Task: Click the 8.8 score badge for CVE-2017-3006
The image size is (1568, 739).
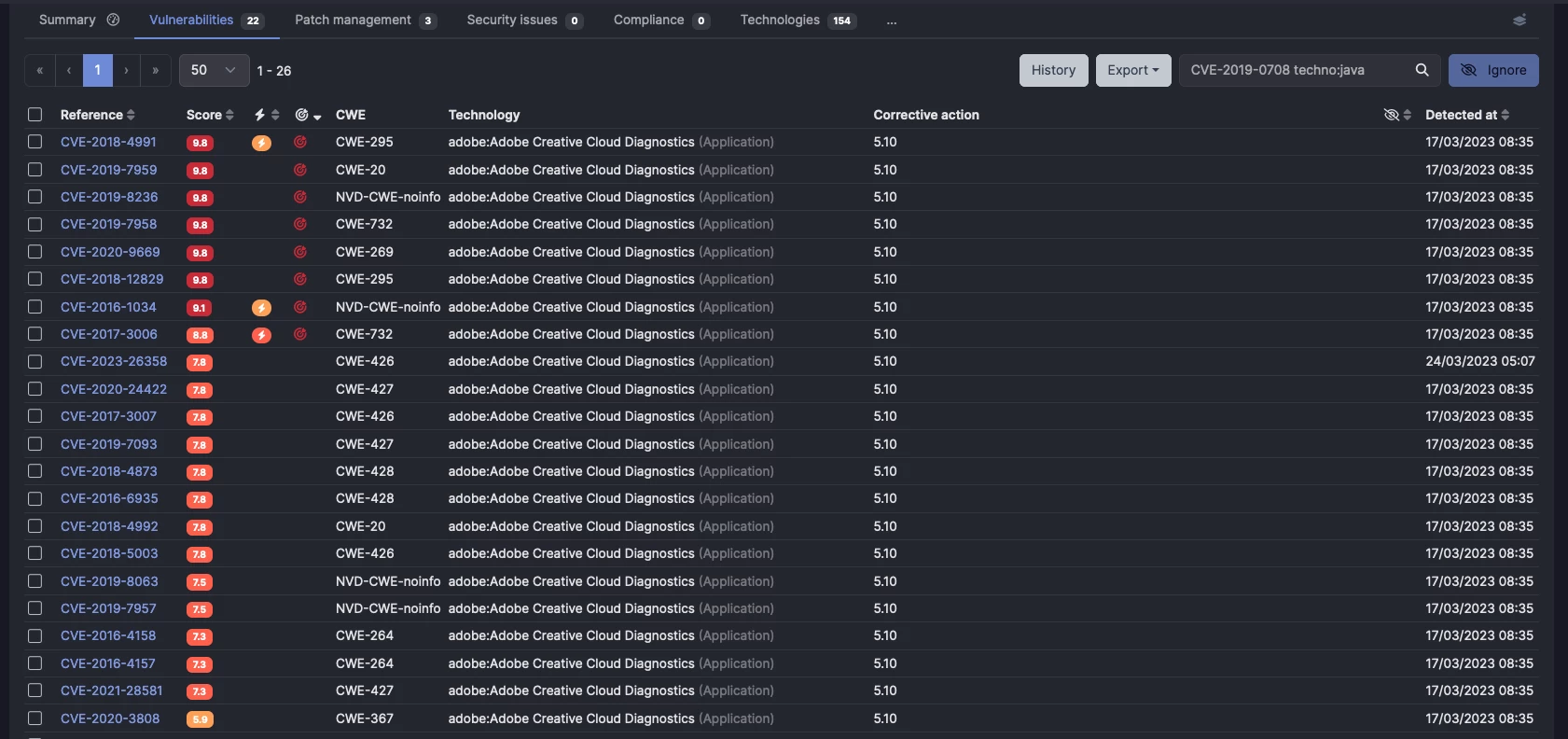Action: coord(200,335)
